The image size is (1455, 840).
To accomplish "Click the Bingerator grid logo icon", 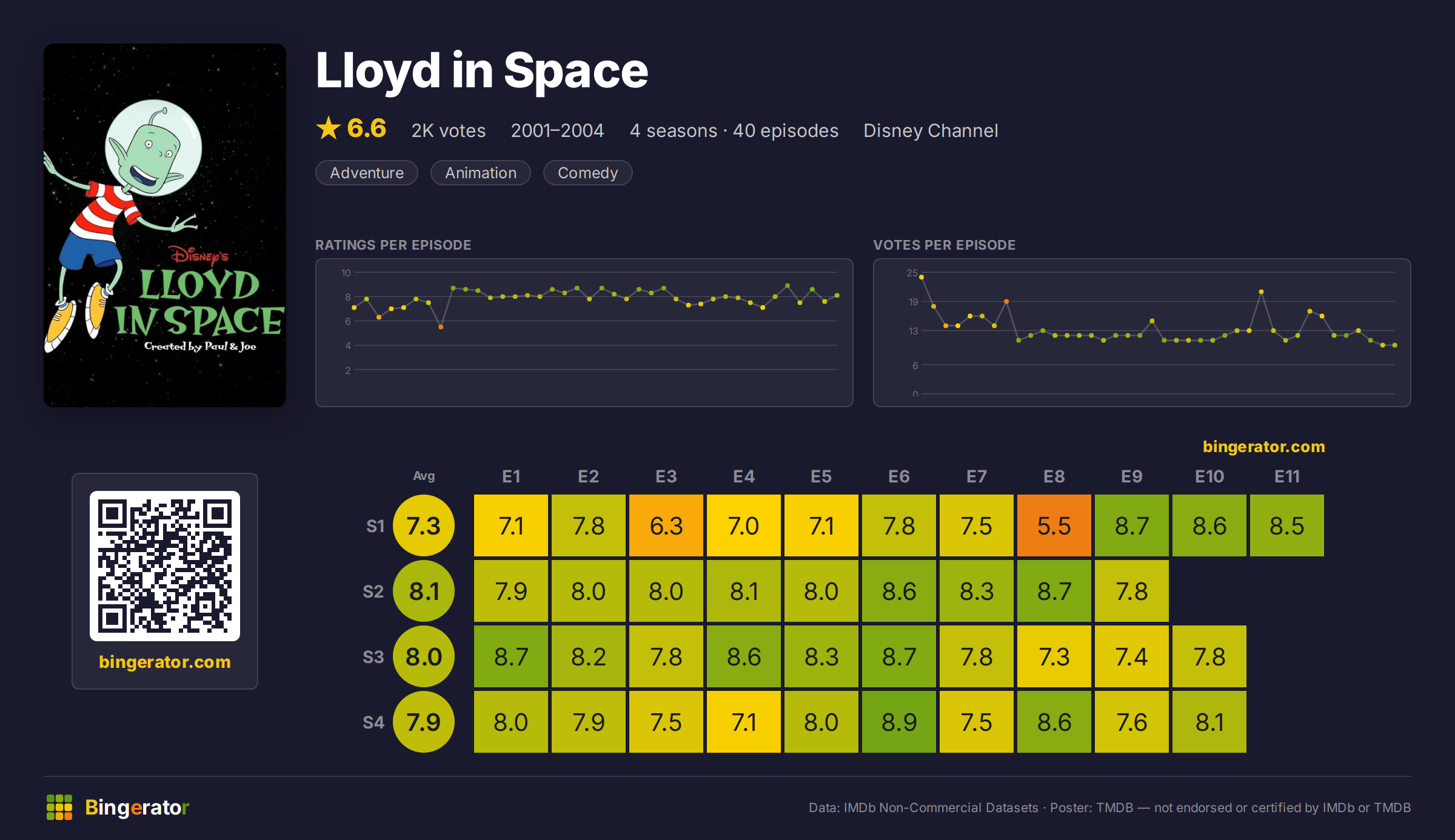I will click(x=59, y=807).
